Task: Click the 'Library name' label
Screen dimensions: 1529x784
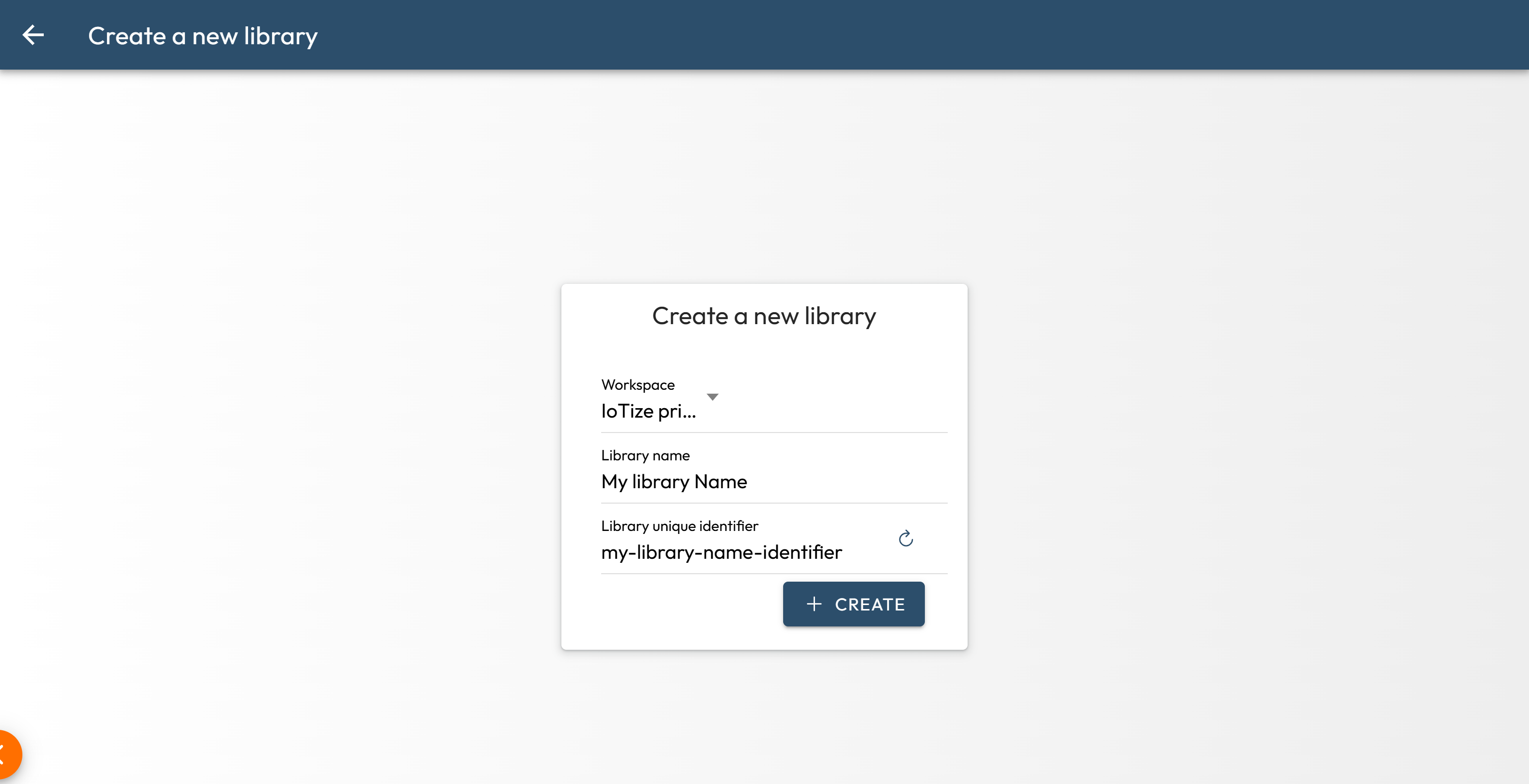Action: 645,455
